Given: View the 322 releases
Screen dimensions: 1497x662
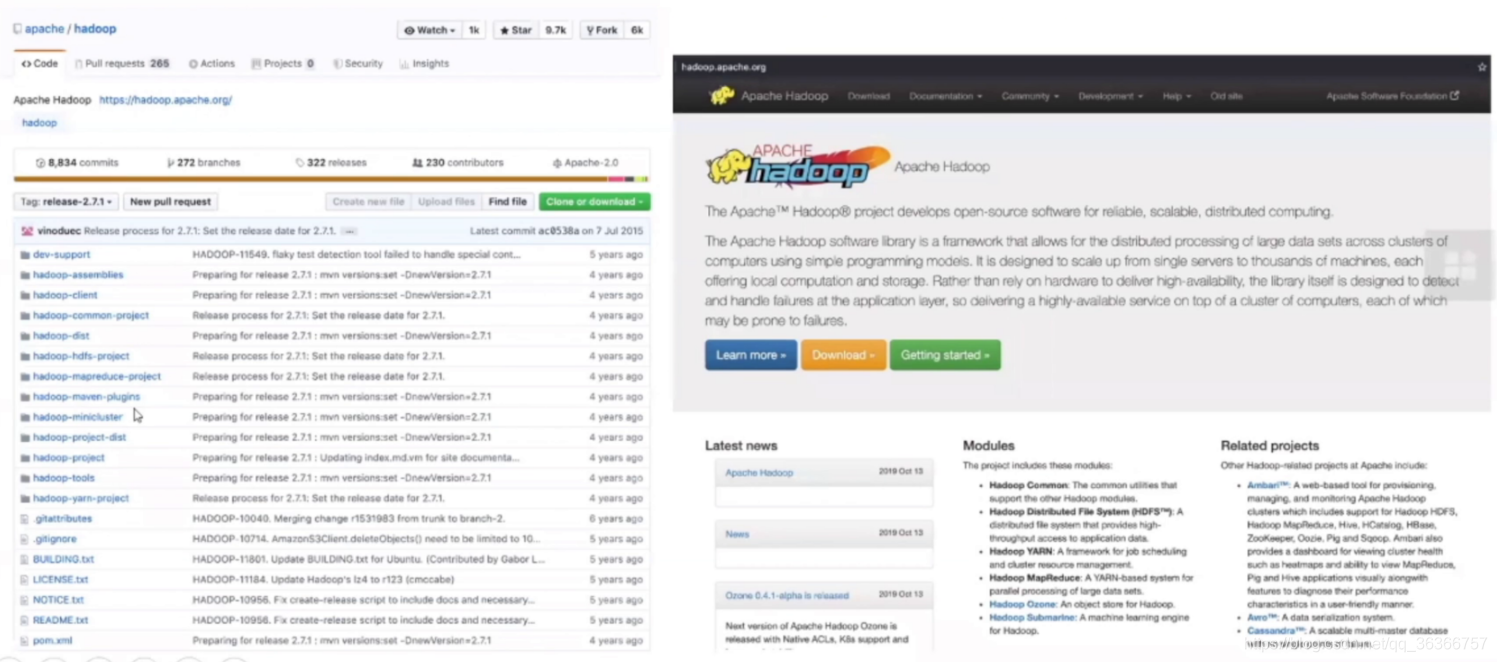Looking at the screenshot, I should (331, 162).
